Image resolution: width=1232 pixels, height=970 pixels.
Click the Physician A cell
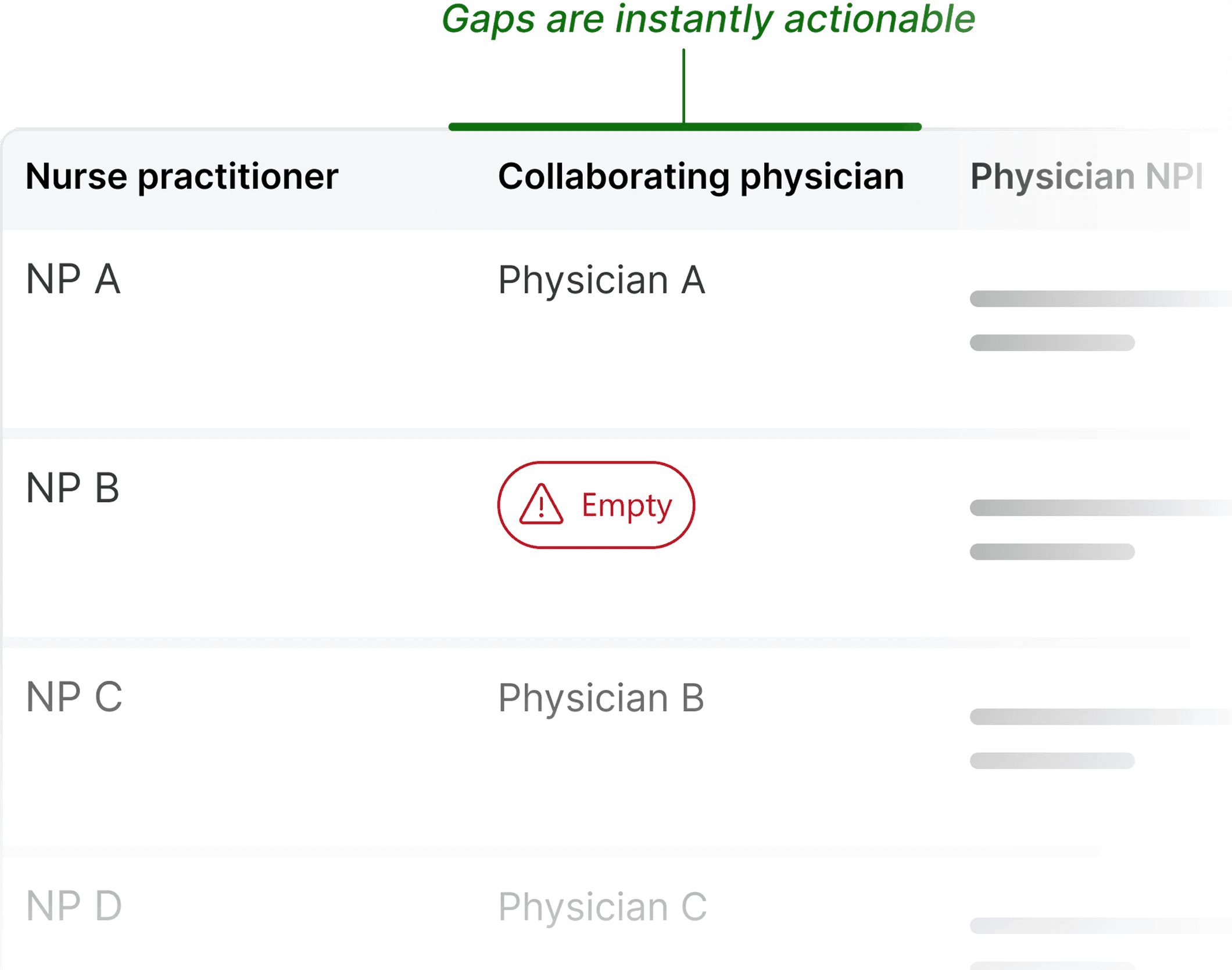click(601, 280)
